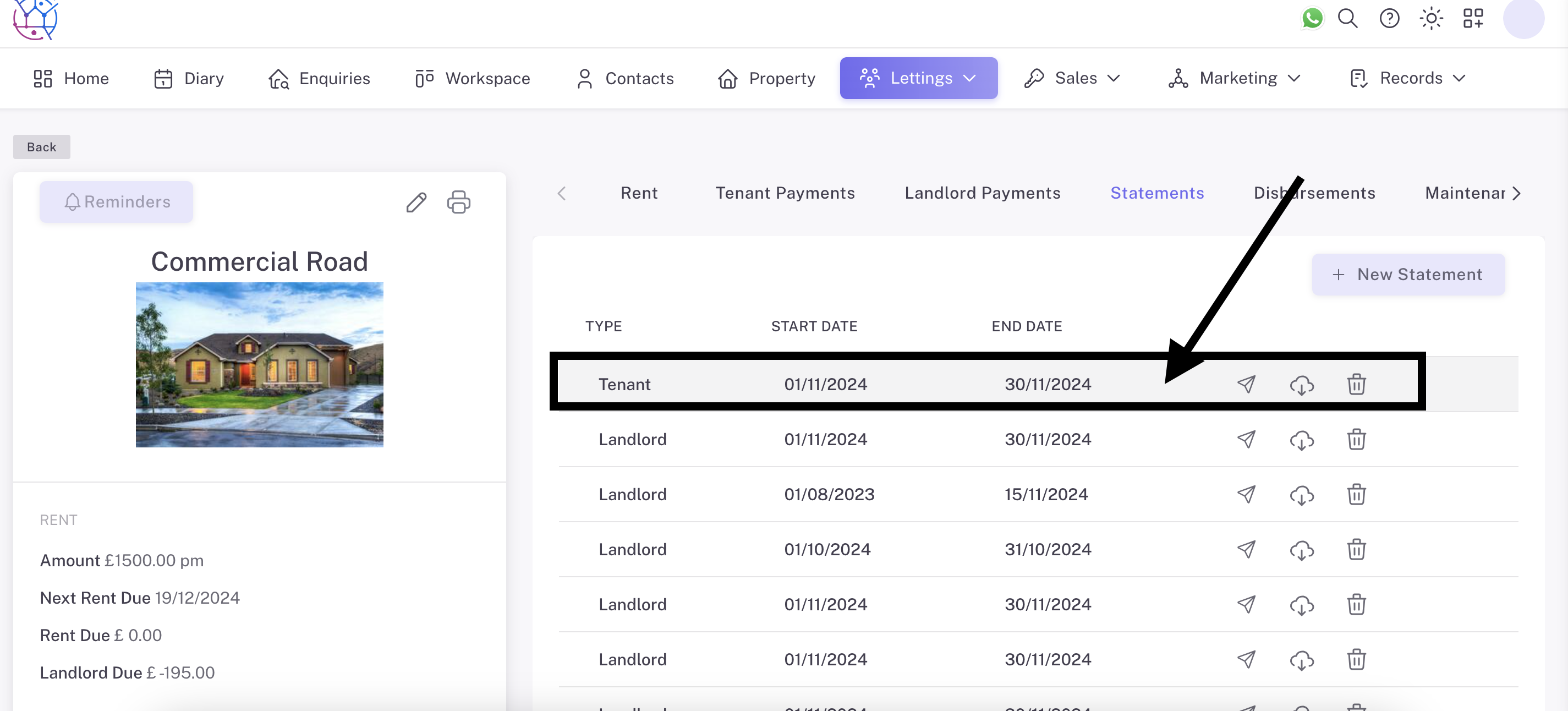
Task: Click the Commercial Road property photo
Action: pyautogui.click(x=259, y=365)
